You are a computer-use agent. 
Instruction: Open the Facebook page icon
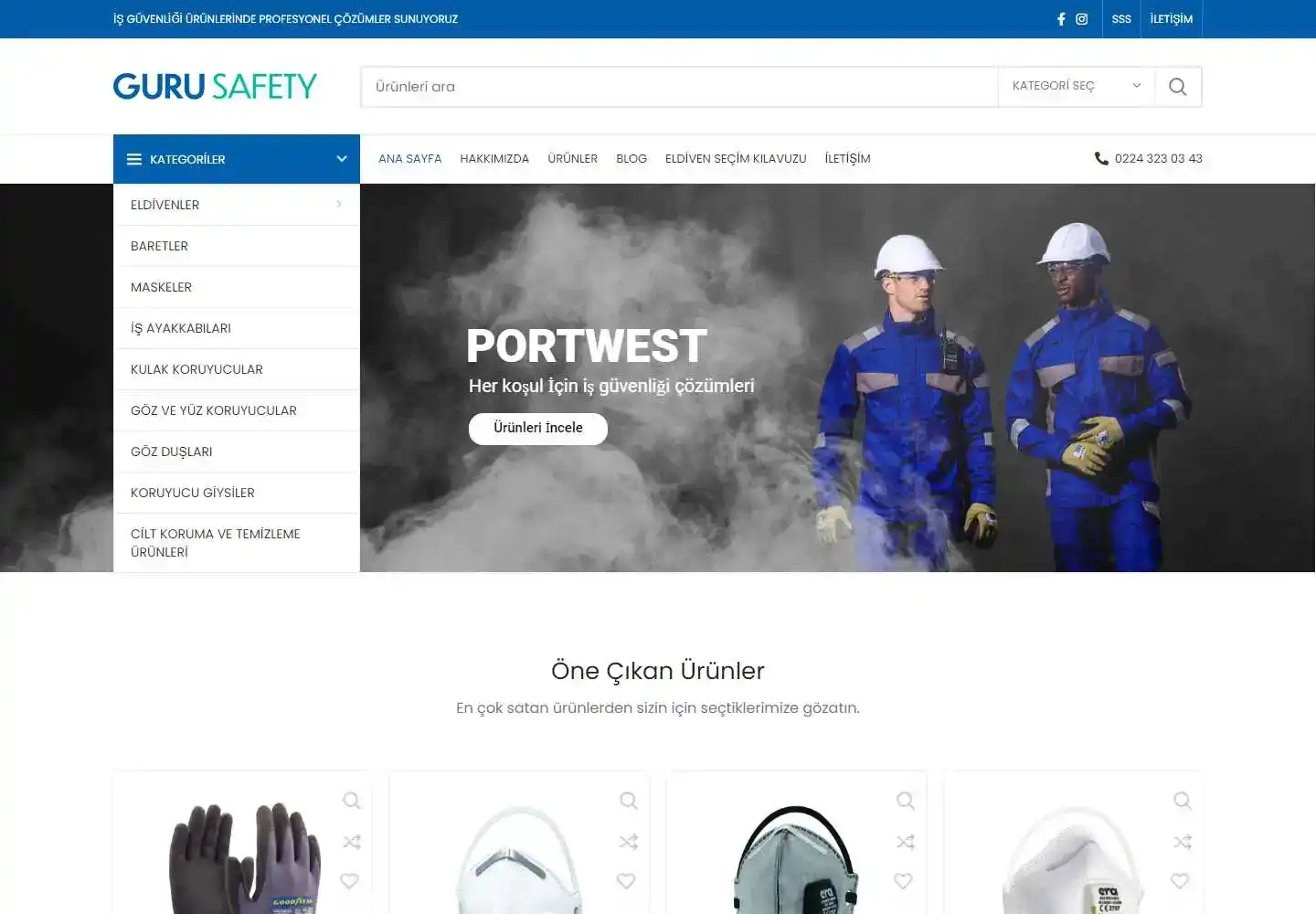coord(1061,19)
